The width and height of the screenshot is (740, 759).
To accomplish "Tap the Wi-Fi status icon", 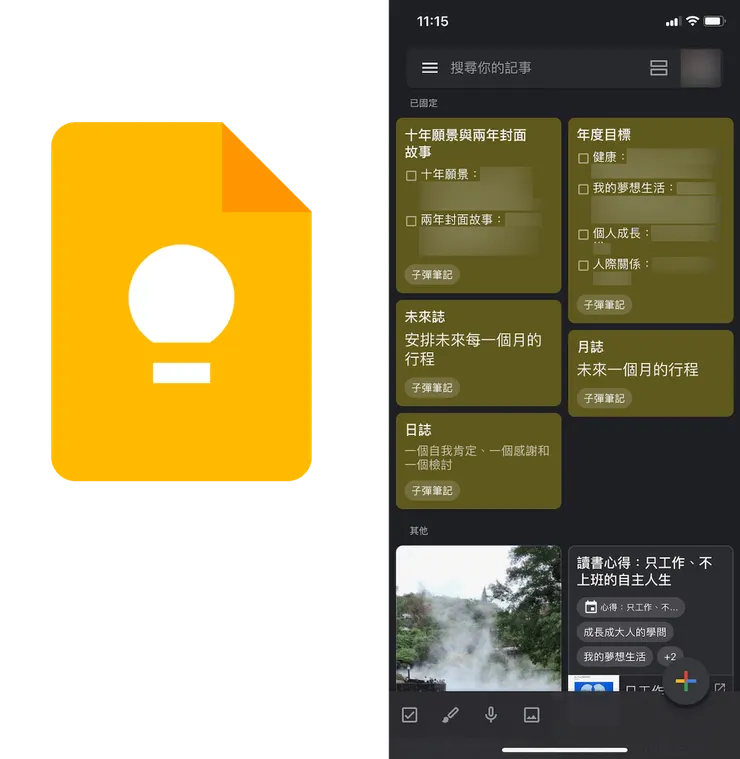I will 693,21.
